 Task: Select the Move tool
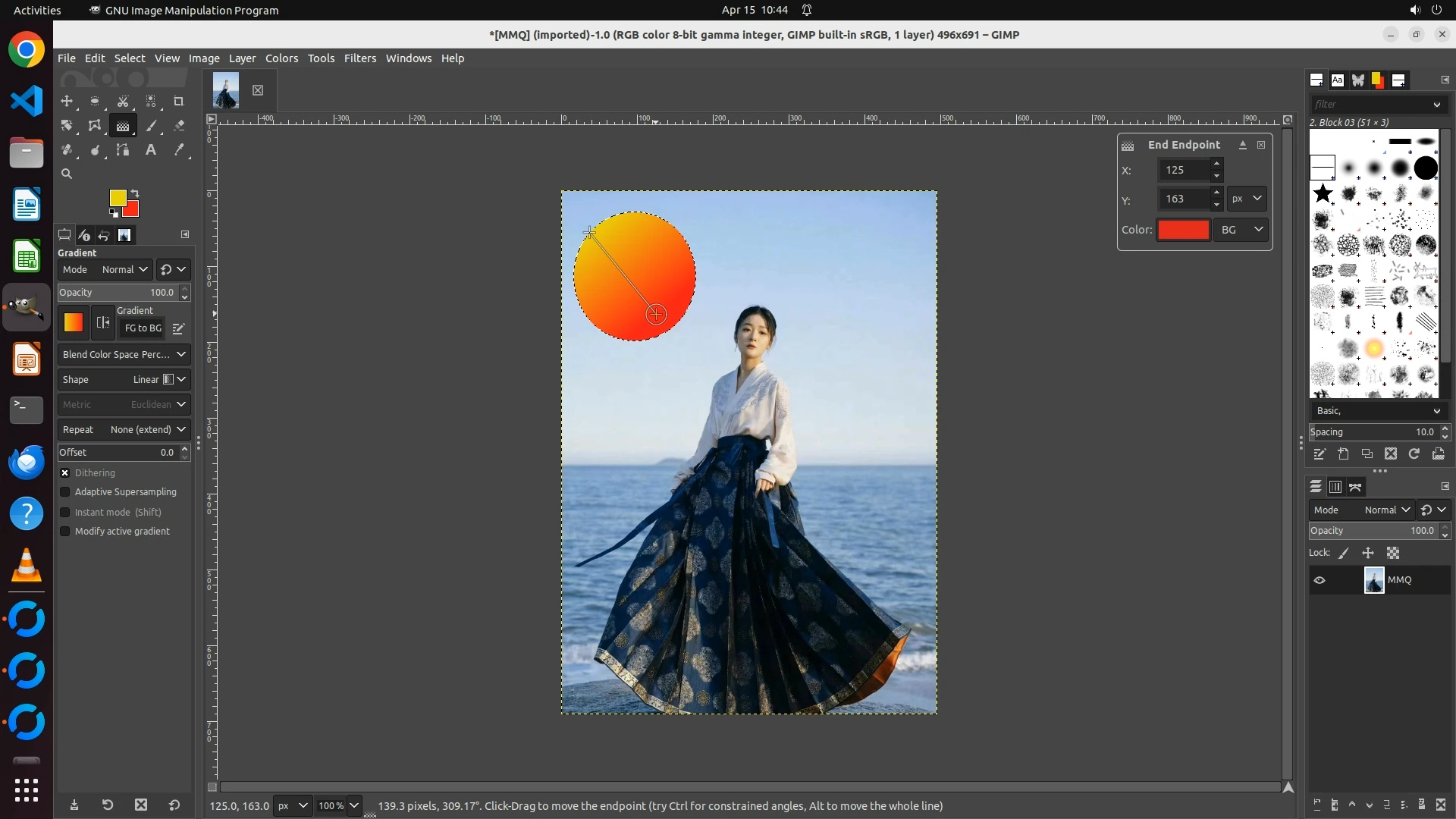point(67,101)
